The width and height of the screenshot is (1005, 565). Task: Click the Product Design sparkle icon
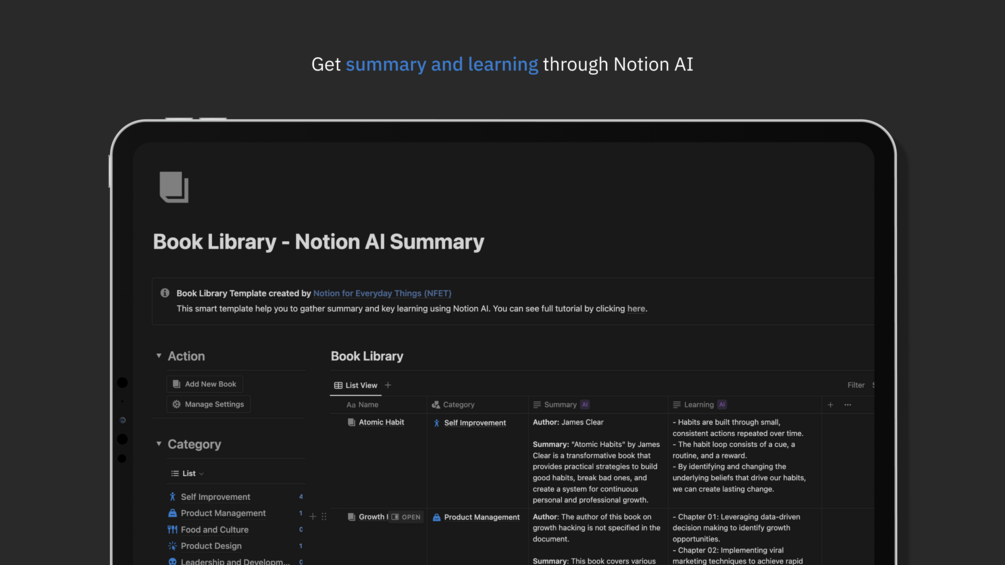[x=172, y=546]
